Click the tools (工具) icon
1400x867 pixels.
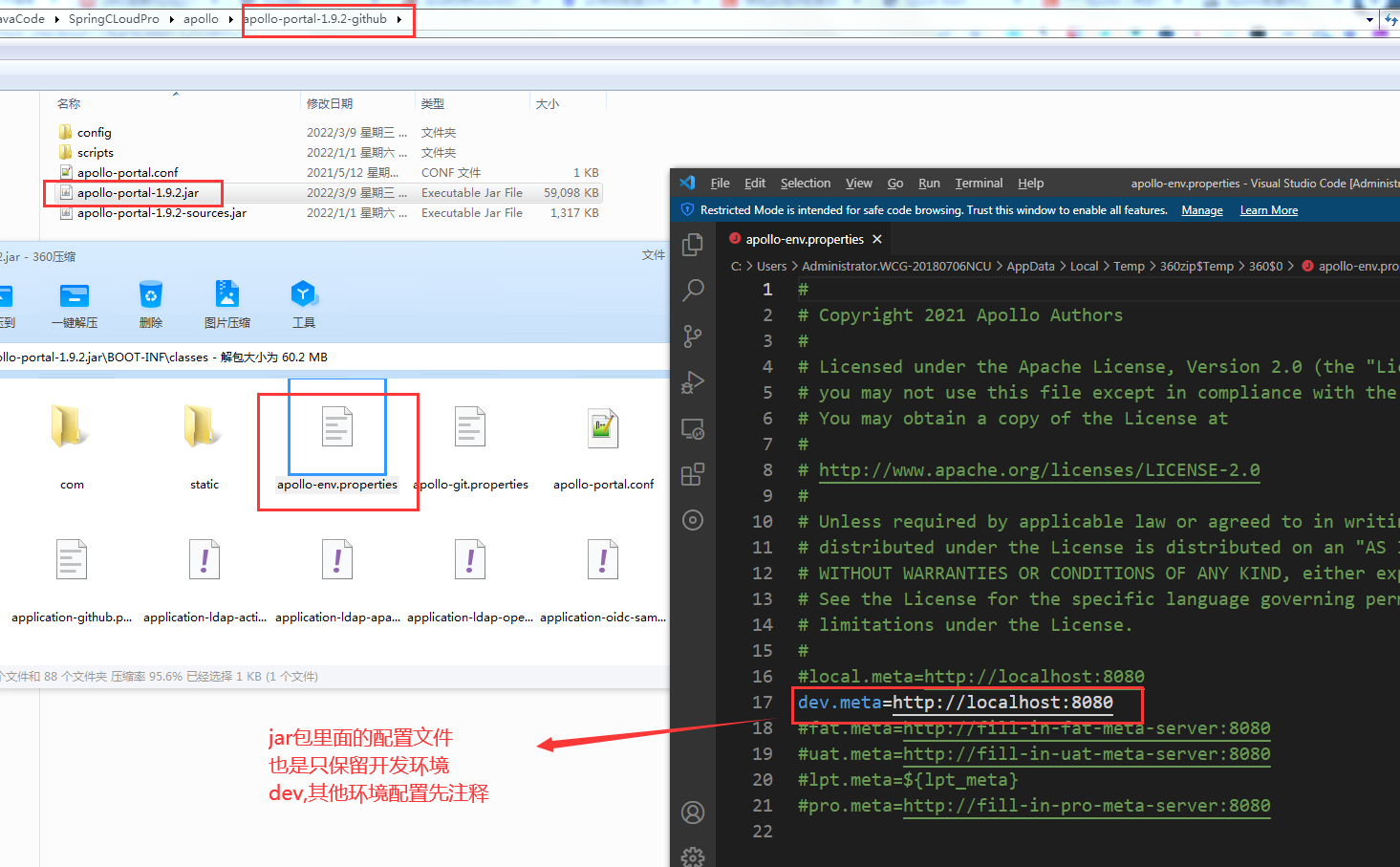tap(303, 294)
